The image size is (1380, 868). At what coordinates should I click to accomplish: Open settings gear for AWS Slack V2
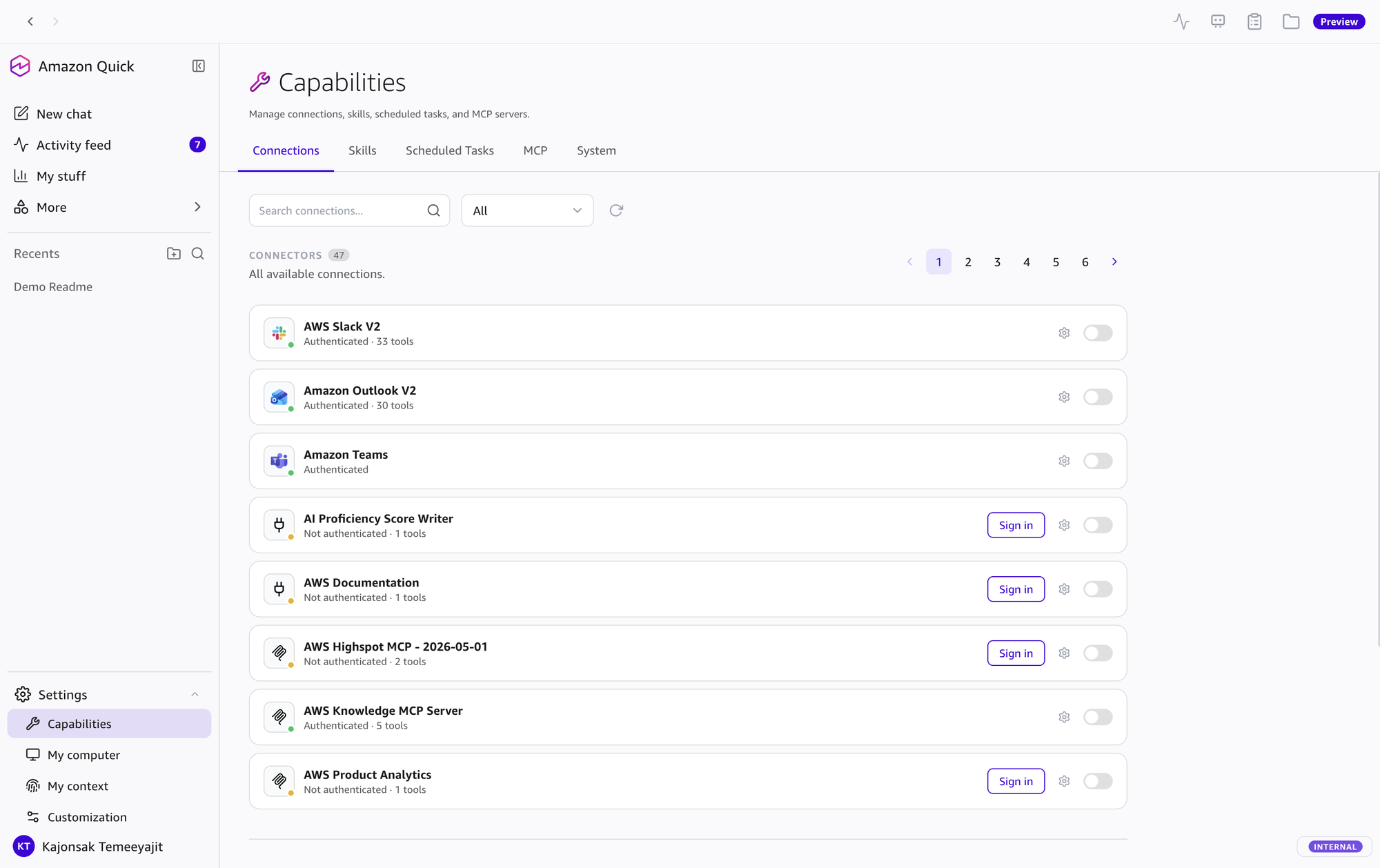1064,333
